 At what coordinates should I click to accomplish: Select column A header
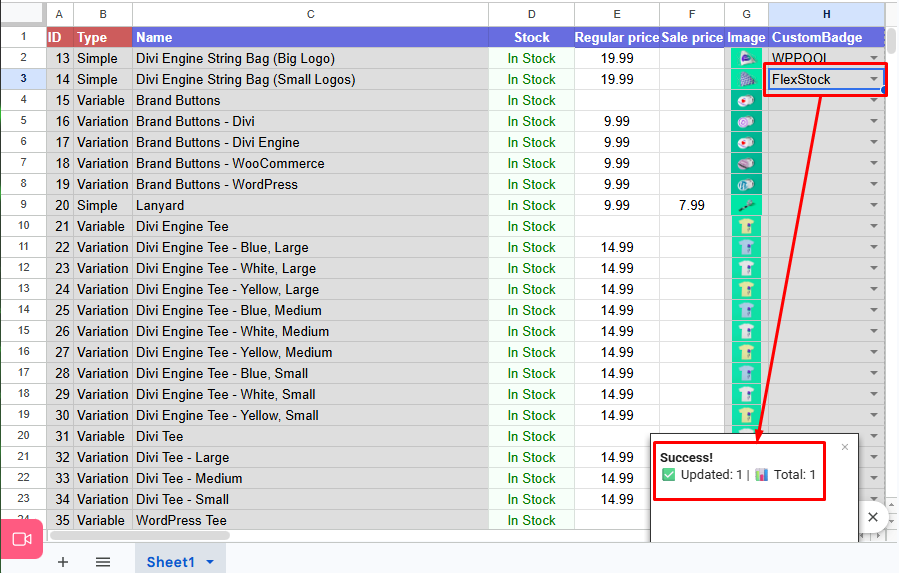click(60, 14)
